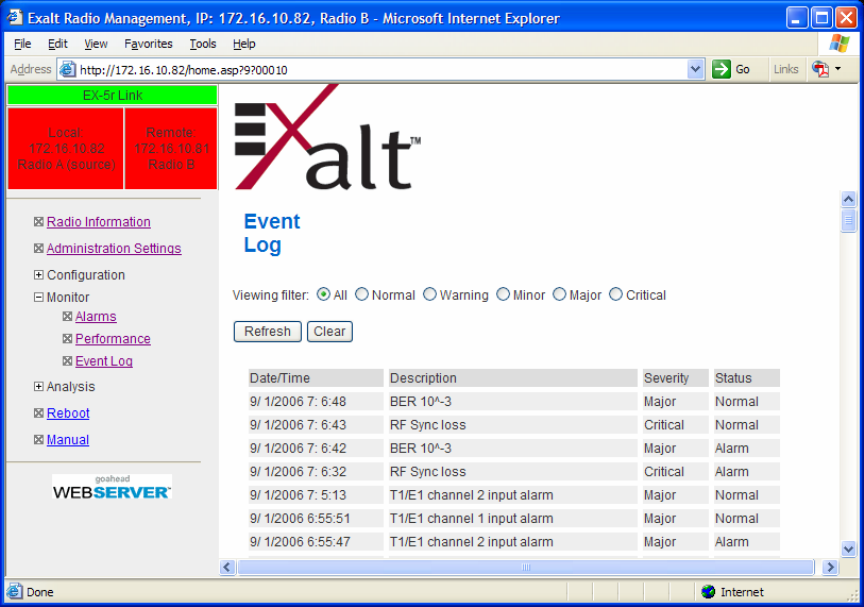Click the box icon beside Performance
Viewport: 864px width, 607px height.
pos(67,338)
